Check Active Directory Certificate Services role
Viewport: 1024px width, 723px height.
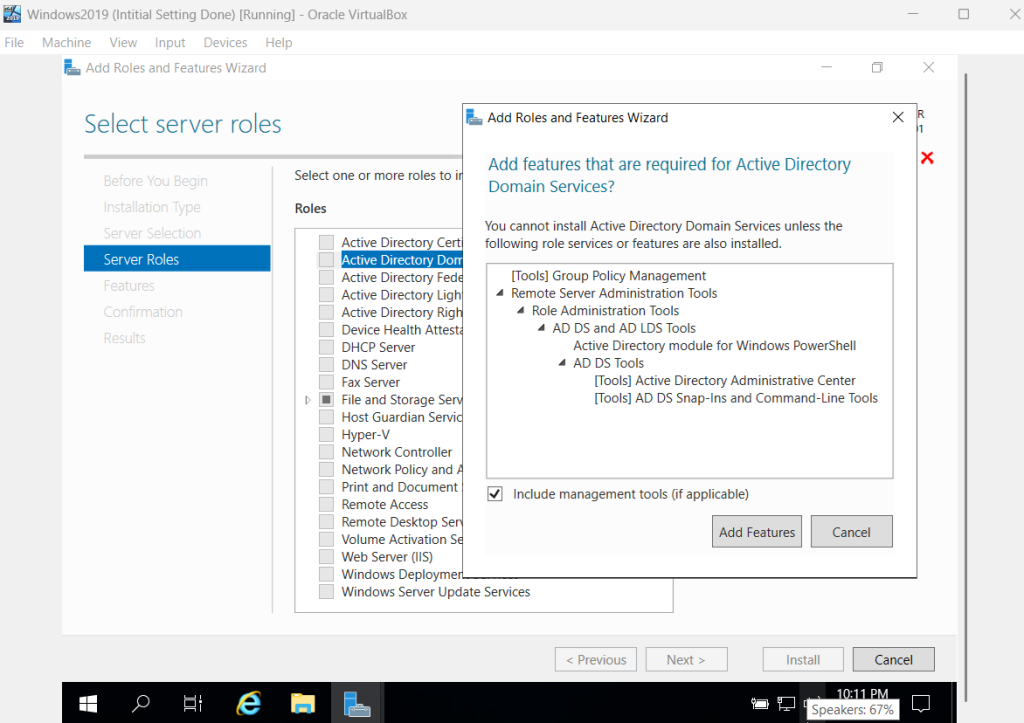pyautogui.click(x=327, y=242)
